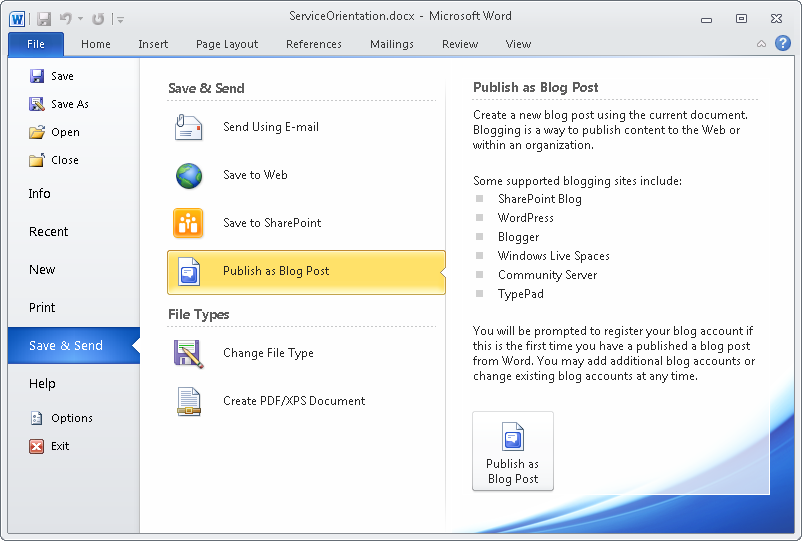Open the Undo history dropdown arrow
The height and width of the screenshot is (541, 802).
coord(80,19)
